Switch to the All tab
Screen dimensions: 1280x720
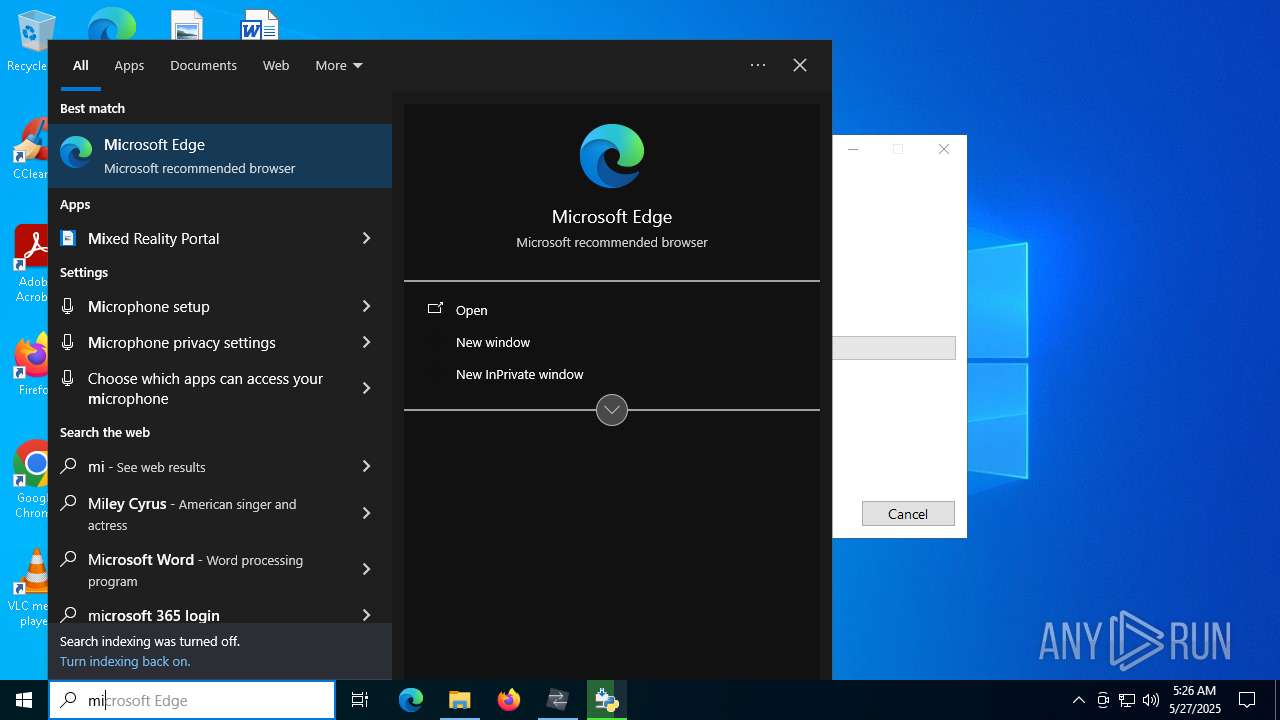tap(81, 65)
